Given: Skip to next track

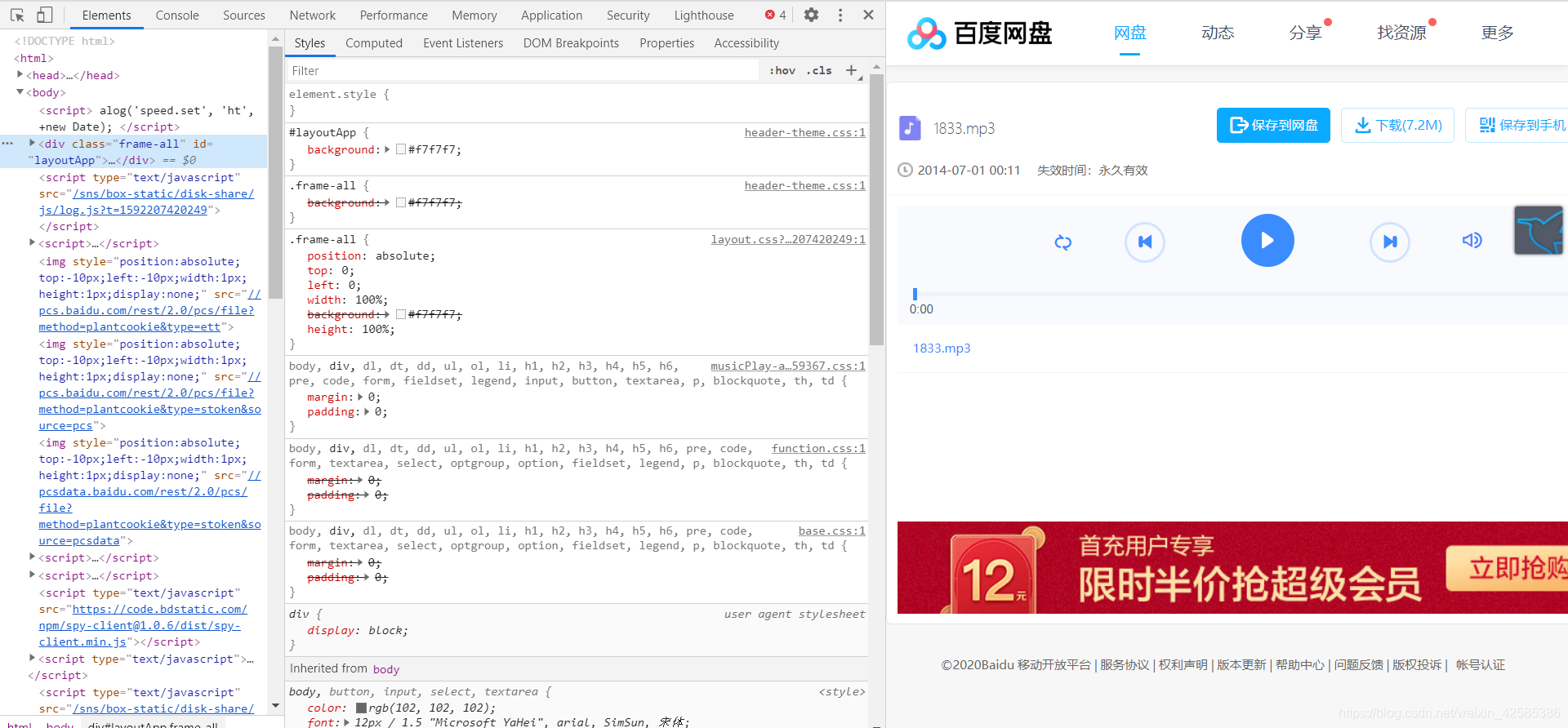Looking at the screenshot, I should point(1390,242).
